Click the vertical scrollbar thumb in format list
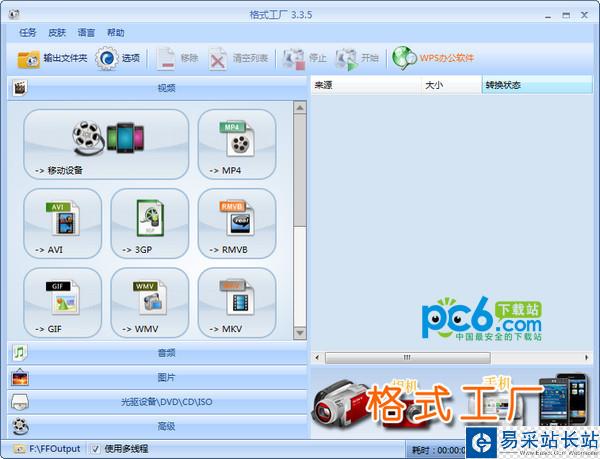This screenshot has height=459, width=600. 300,170
